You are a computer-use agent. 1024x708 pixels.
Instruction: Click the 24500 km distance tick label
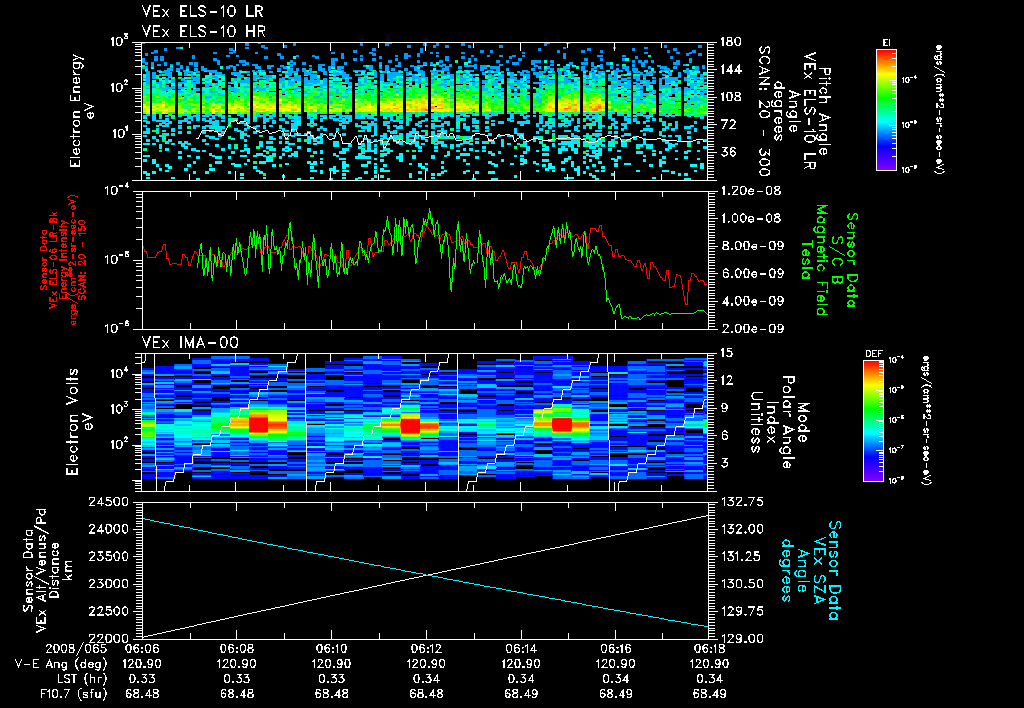pos(108,502)
